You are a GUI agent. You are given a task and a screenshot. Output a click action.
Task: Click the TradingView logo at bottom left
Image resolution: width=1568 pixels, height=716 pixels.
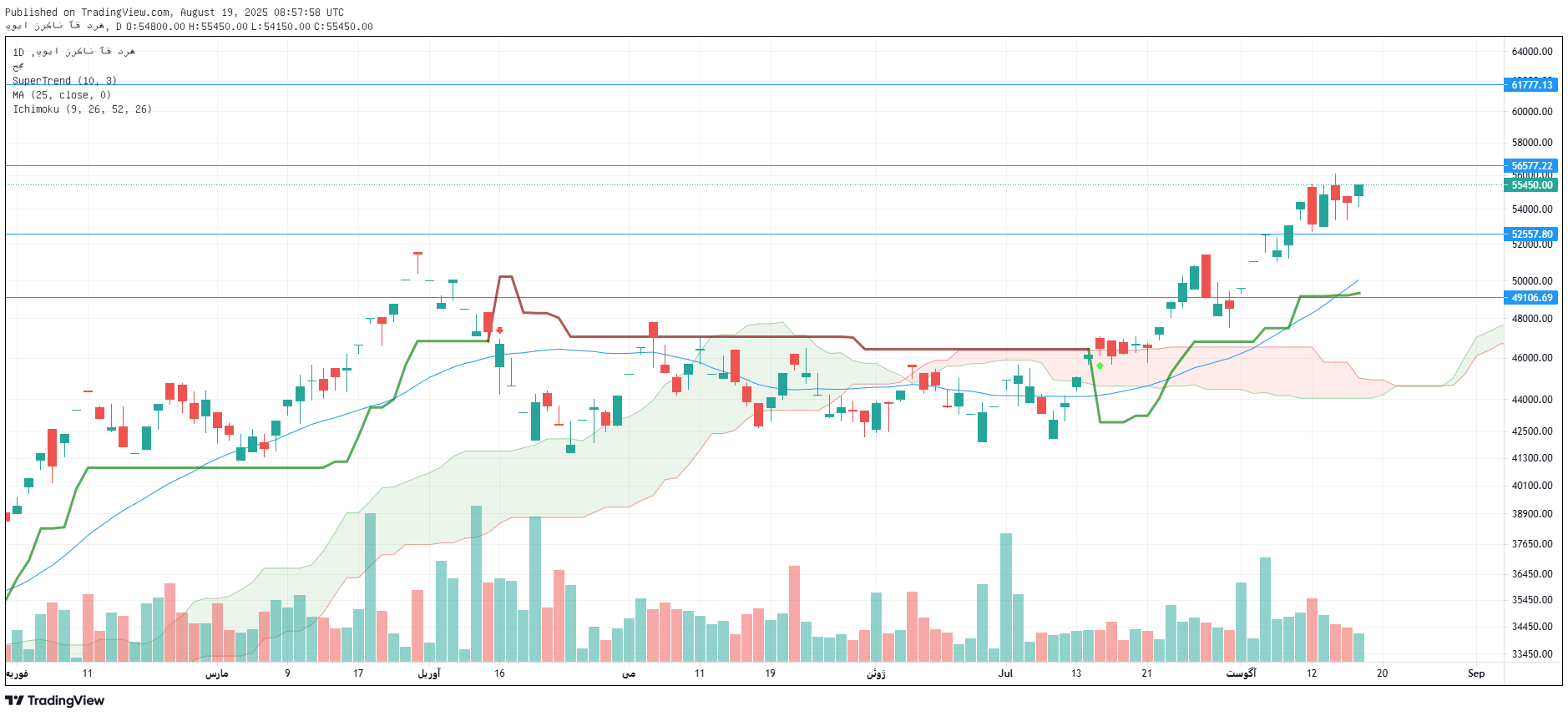coord(55,700)
